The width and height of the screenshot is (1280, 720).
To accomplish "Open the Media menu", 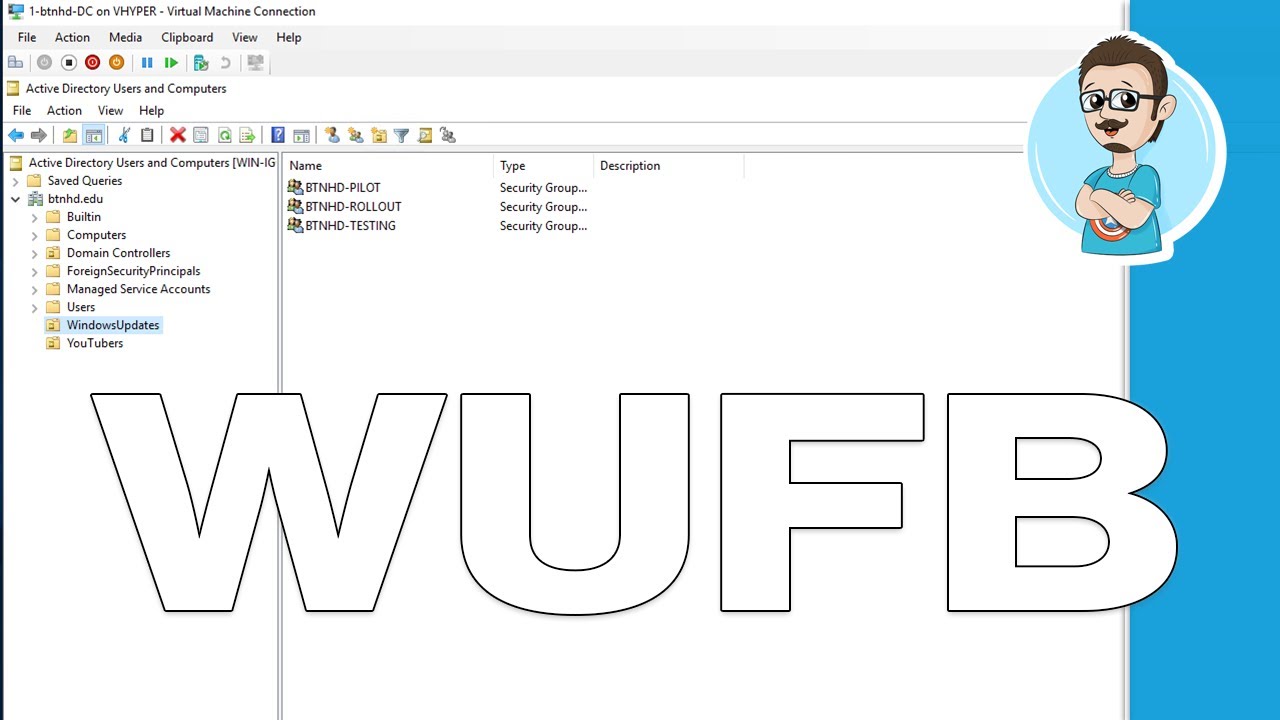I will [125, 37].
